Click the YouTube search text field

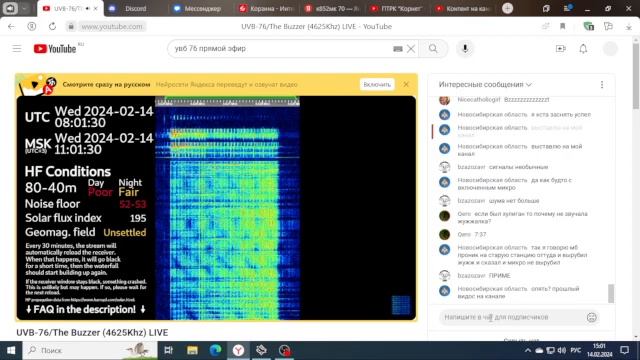point(282,49)
